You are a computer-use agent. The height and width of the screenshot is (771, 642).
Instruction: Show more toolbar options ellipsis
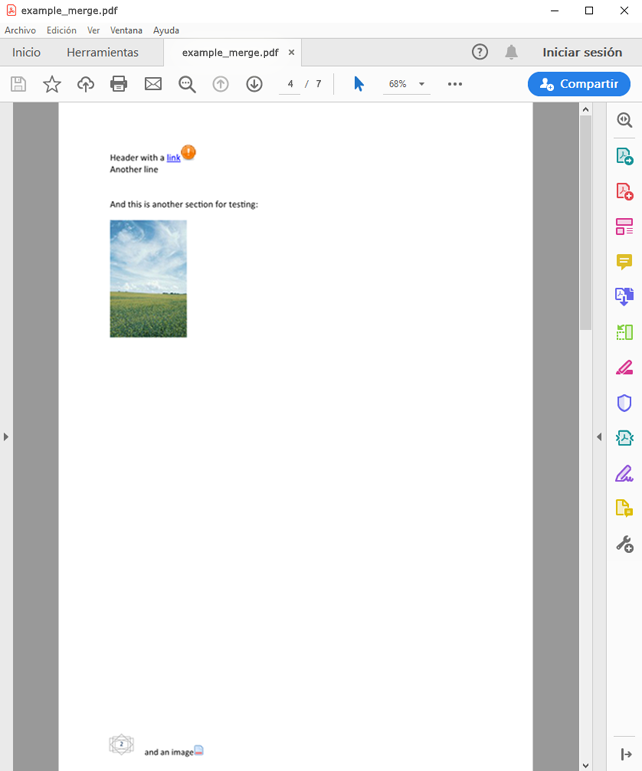coord(455,84)
